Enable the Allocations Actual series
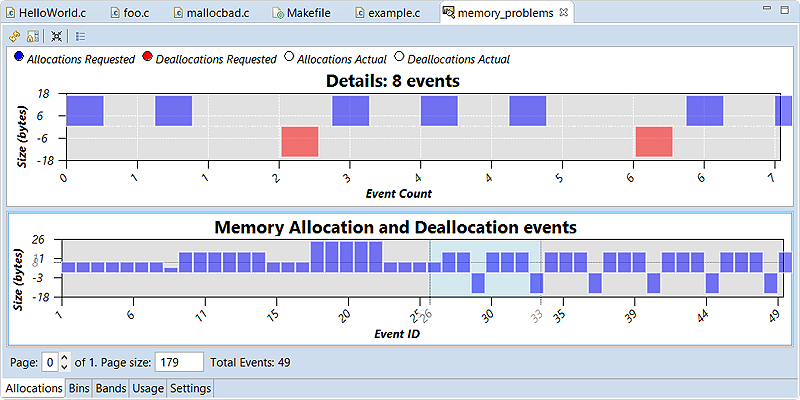Screen dimensions: 800x400 pyautogui.click(x=290, y=58)
